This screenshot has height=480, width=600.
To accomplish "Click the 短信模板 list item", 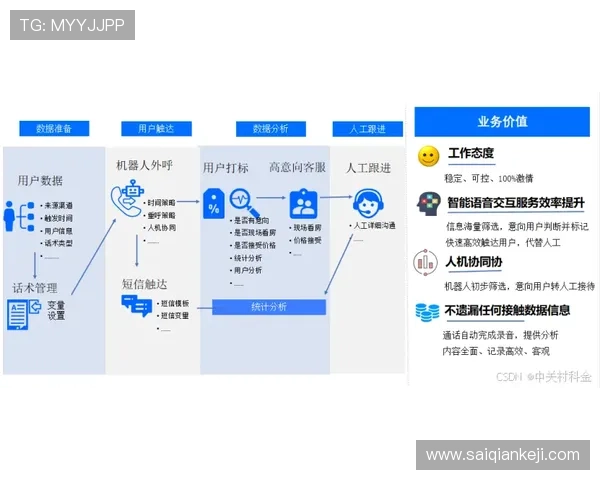I will click(x=174, y=304).
